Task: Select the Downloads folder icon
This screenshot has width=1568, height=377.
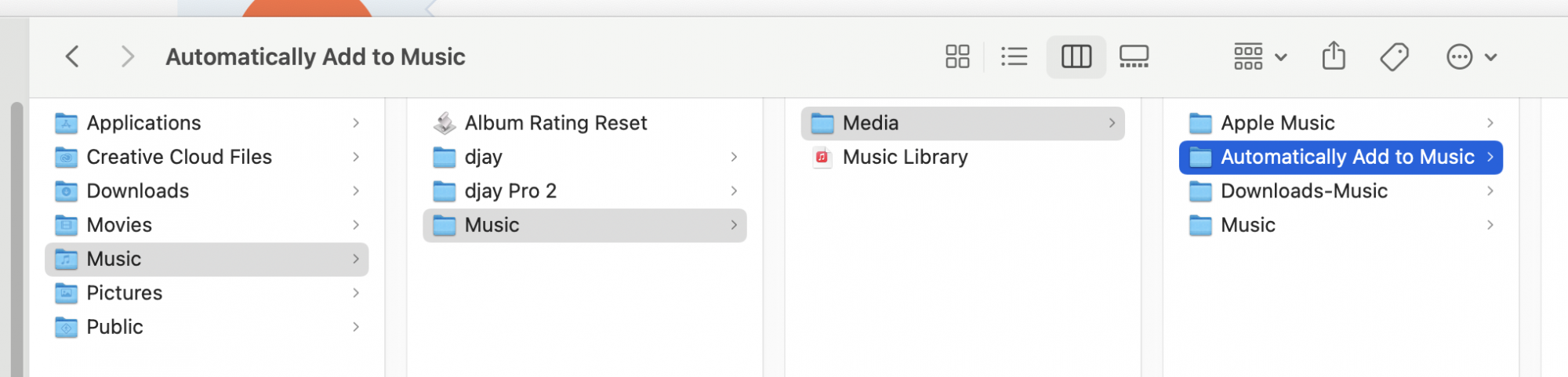Action: pyautogui.click(x=67, y=191)
